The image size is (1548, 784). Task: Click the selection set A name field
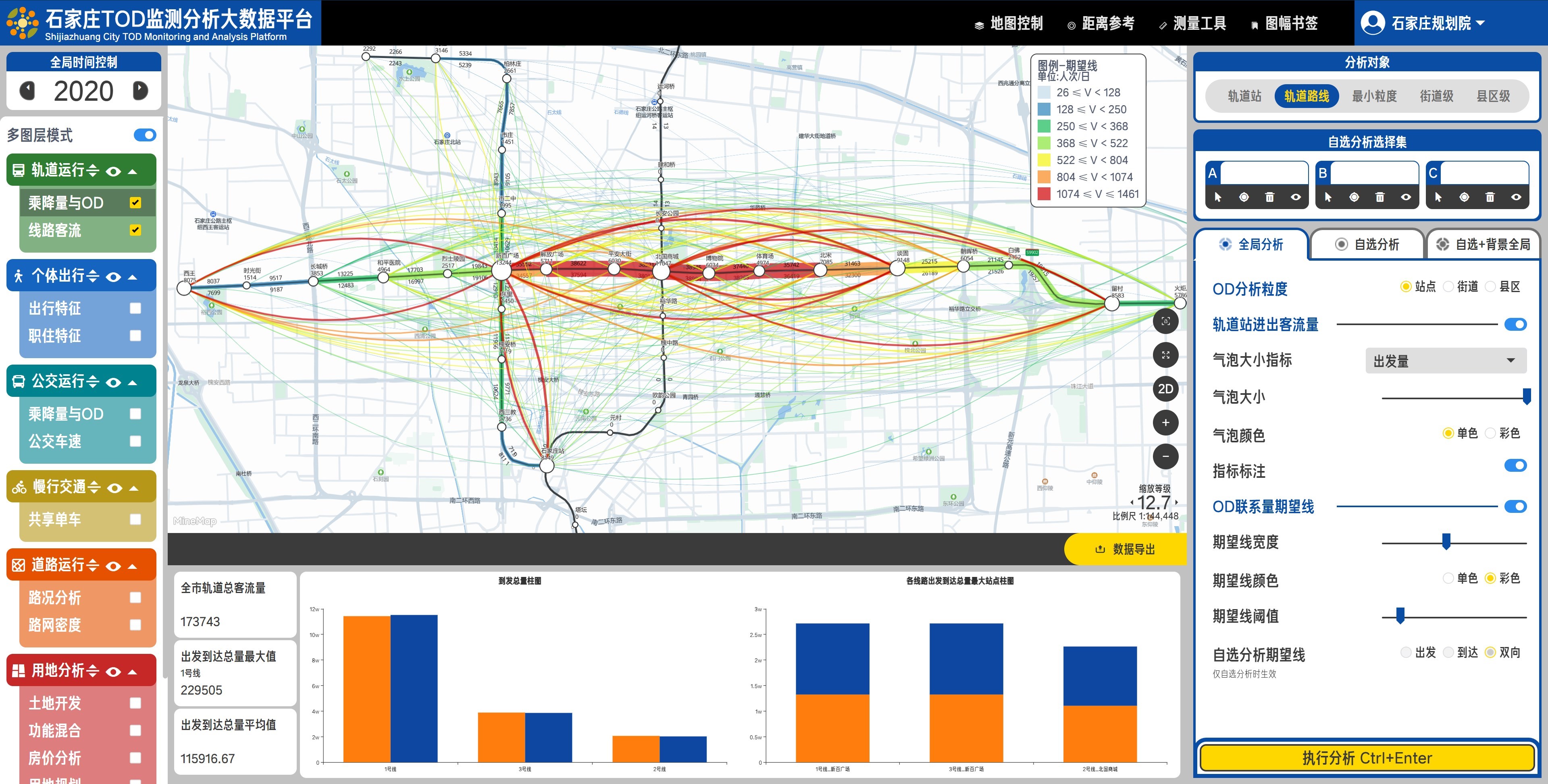pos(1264,173)
